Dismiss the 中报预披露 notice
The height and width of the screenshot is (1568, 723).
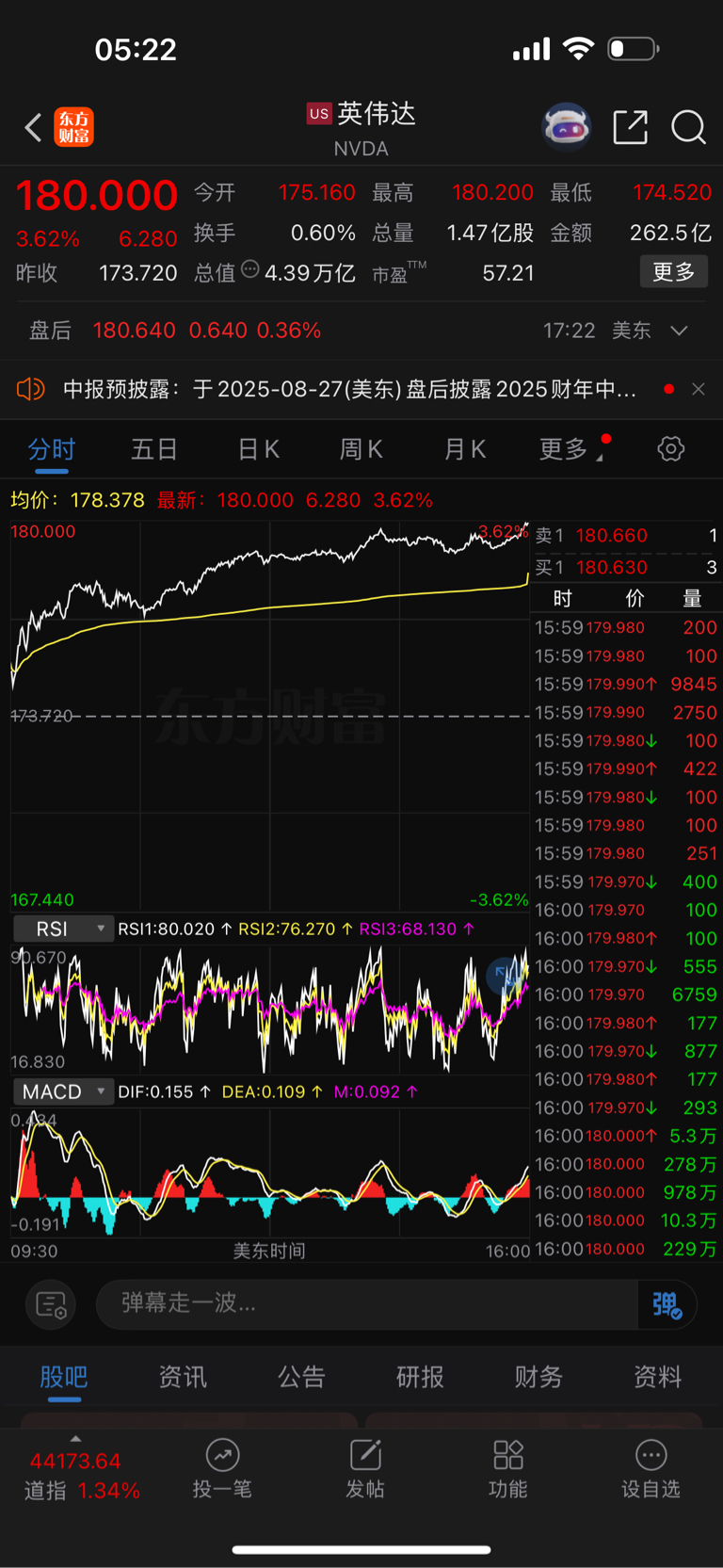(699, 389)
